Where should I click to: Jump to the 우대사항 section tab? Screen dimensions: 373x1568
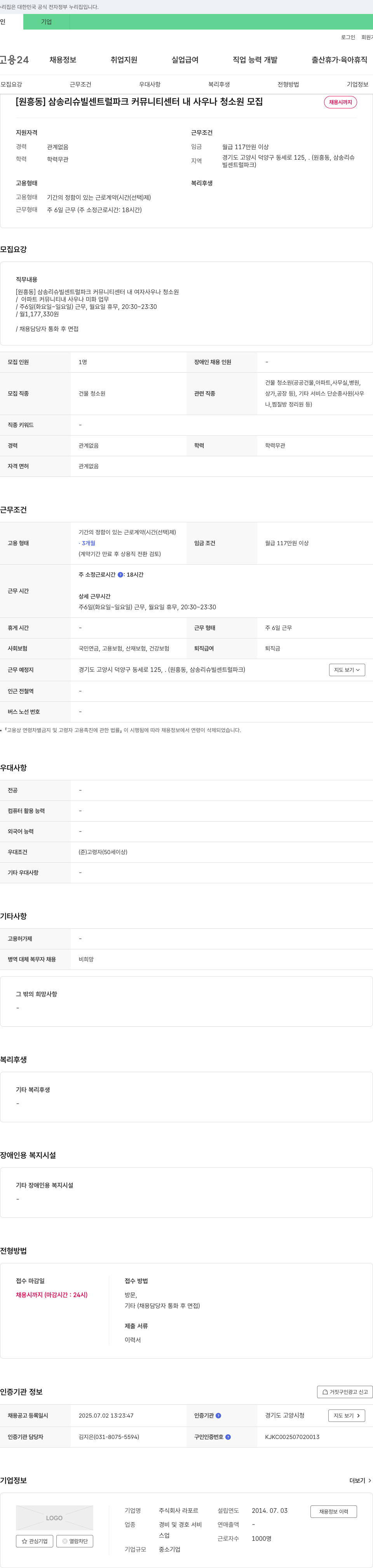pyautogui.click(x=150, y=85)
